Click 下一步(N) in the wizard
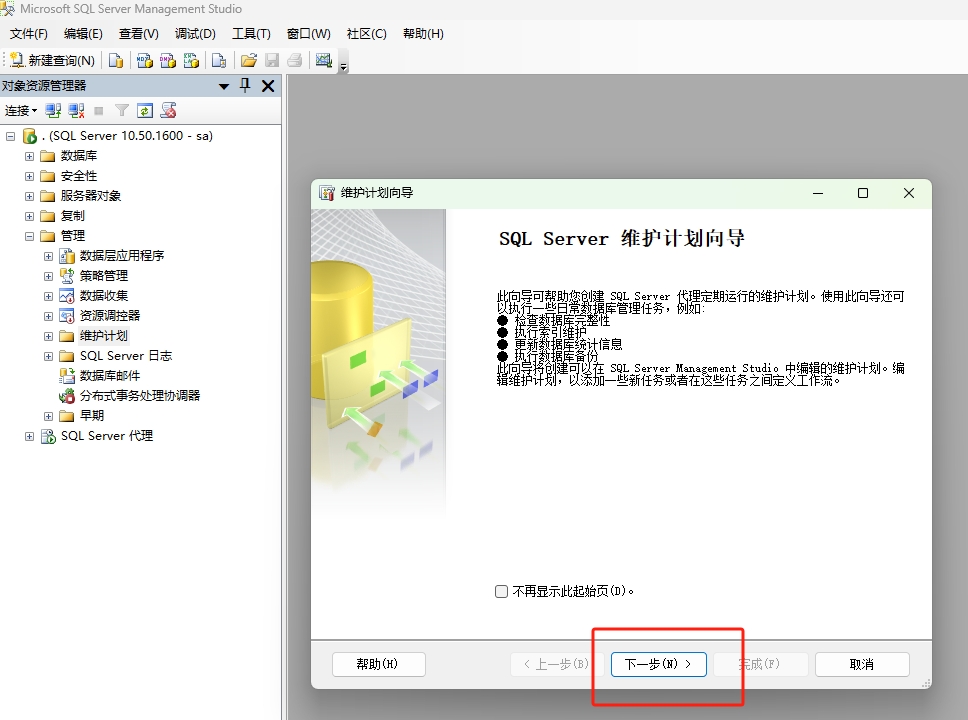 tap(658, 664)
